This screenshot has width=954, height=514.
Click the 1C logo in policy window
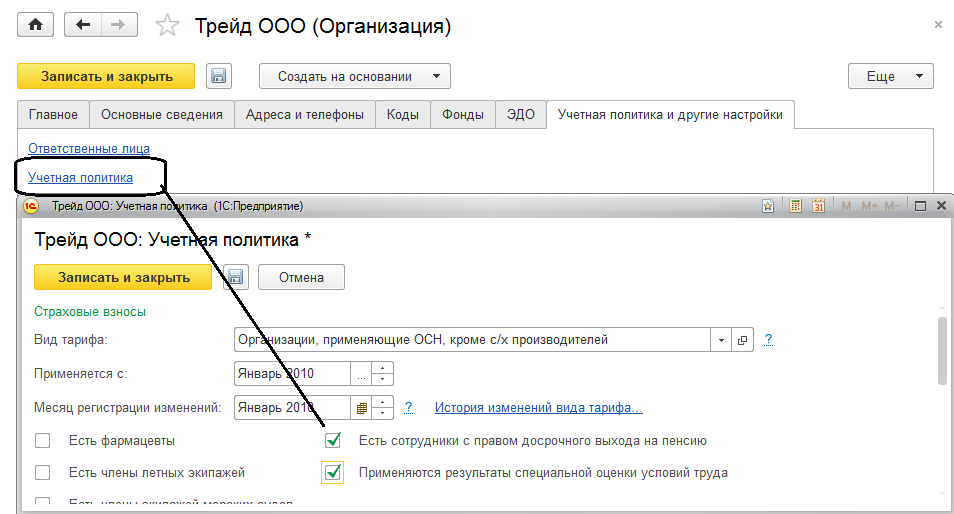tap(30, 206)
